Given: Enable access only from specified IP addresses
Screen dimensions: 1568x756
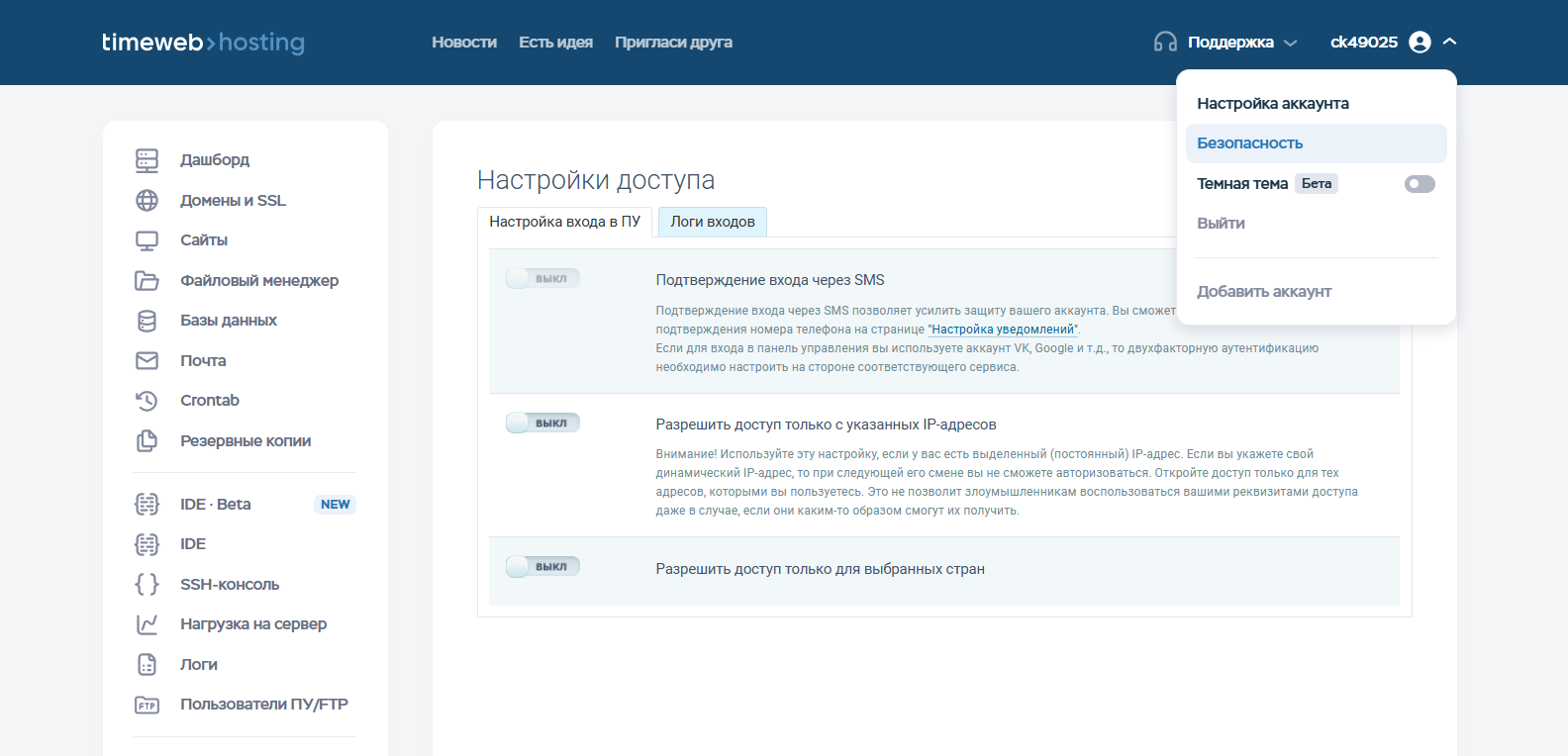Looking at the screenshot, I should [542, 424].
